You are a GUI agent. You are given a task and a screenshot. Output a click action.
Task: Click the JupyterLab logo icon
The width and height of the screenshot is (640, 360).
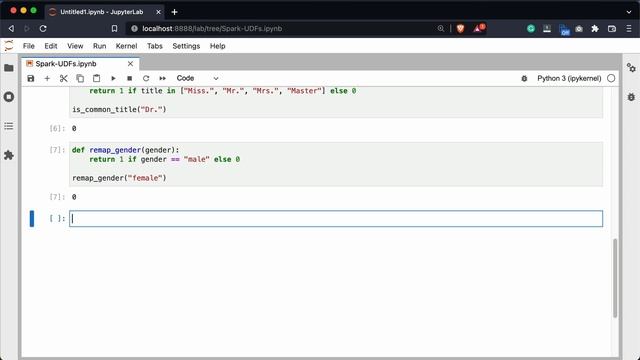[9, 46]
